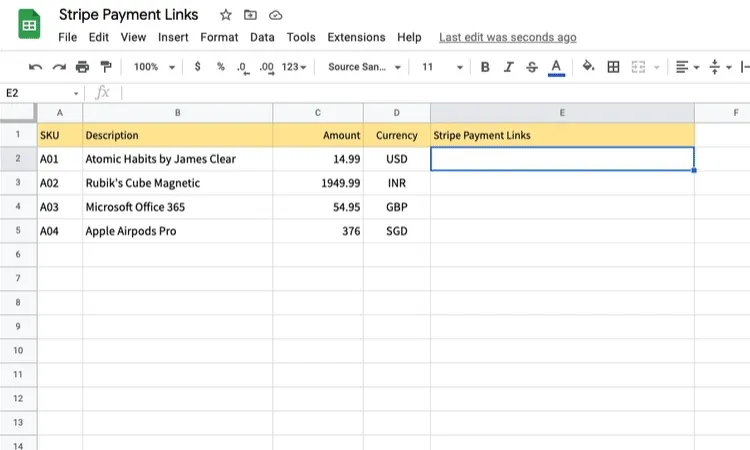
Task: Open the View menu
Action: 133,37
